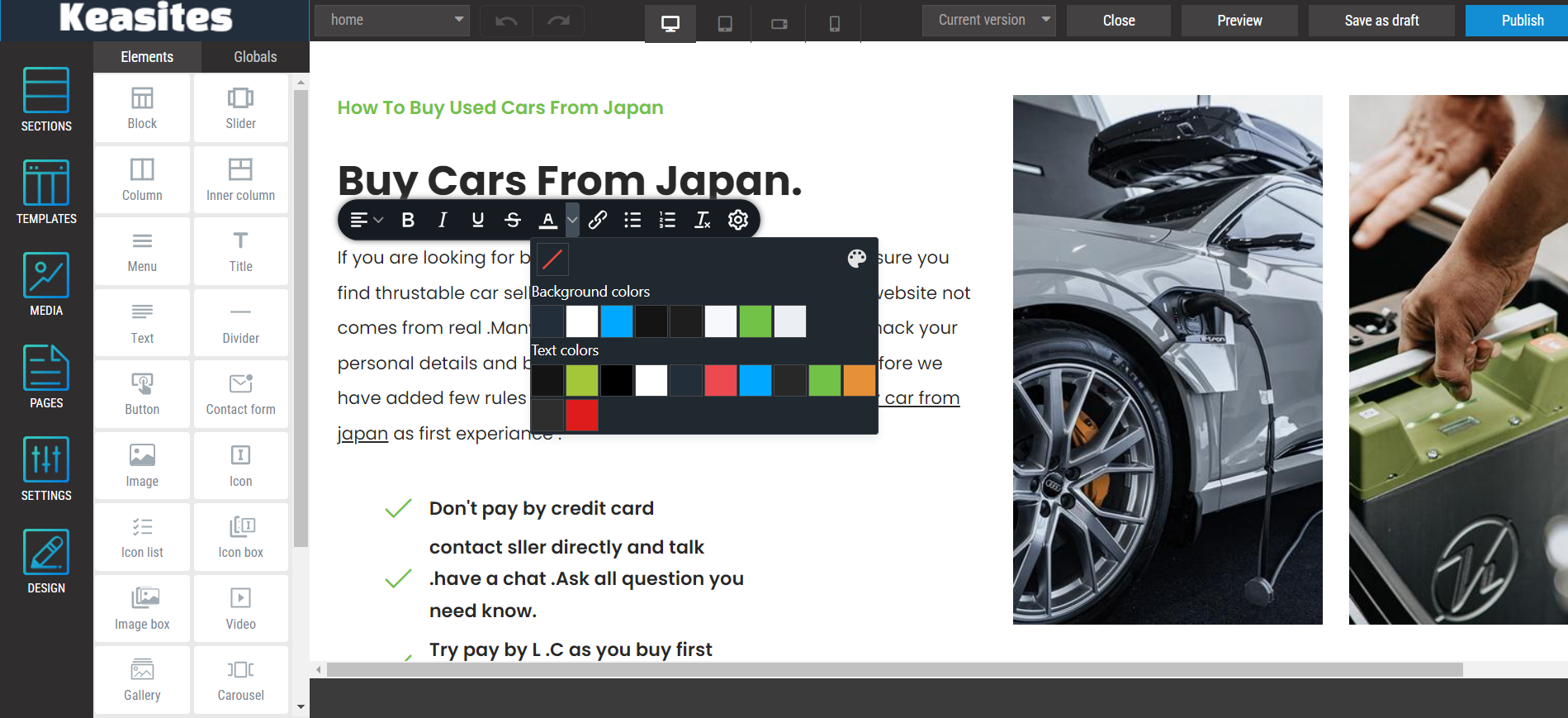Open the home page dropdown
This screenshot has height=718, width=1568.
[x=392, y=20]
